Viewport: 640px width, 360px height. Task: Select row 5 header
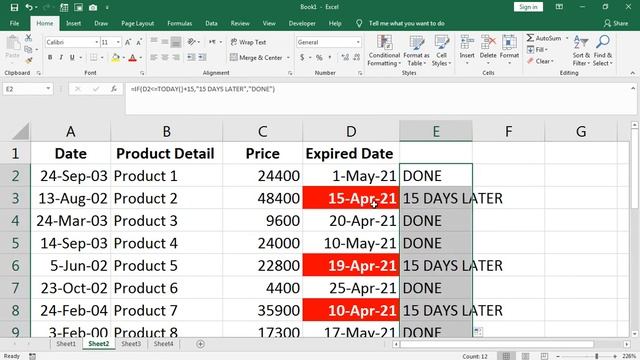[x=15, y=243]
